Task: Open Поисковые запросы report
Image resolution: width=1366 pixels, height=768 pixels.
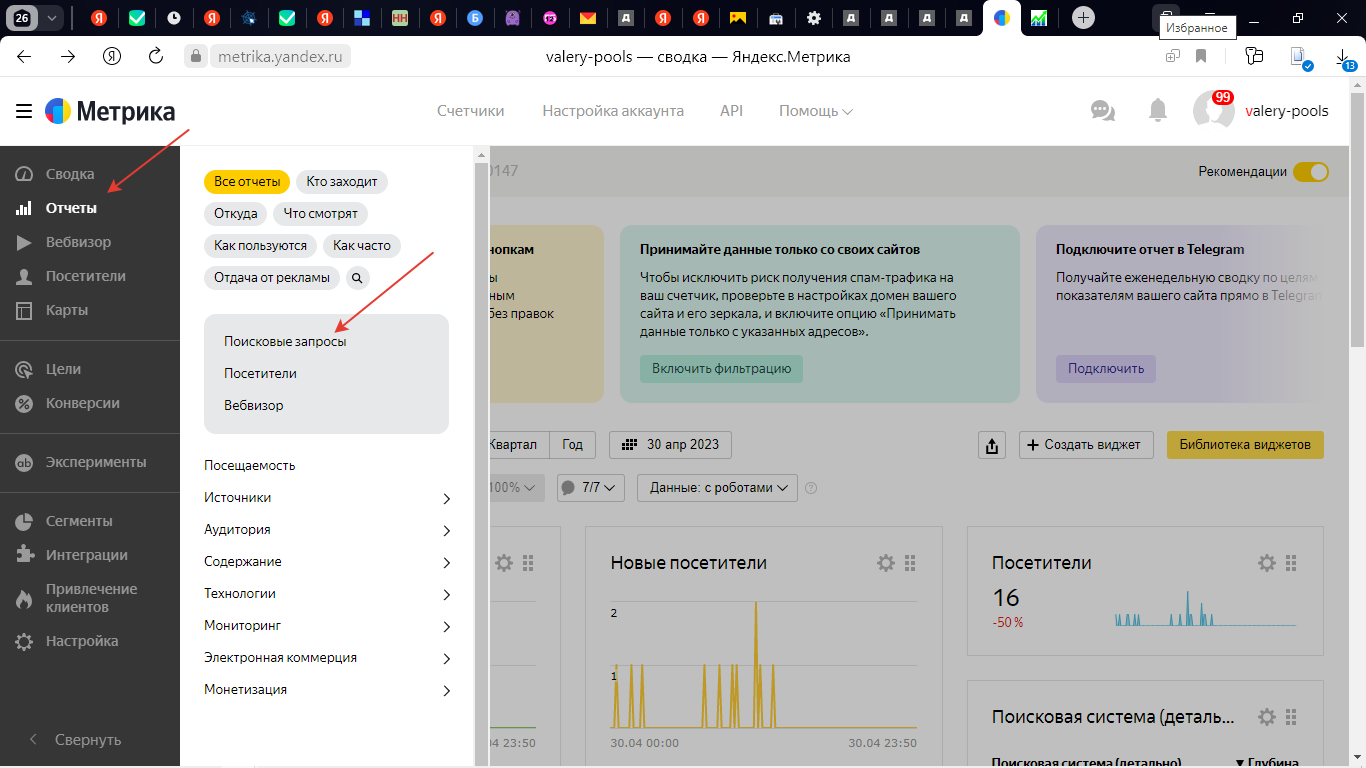Action: [x=285, y=341]
